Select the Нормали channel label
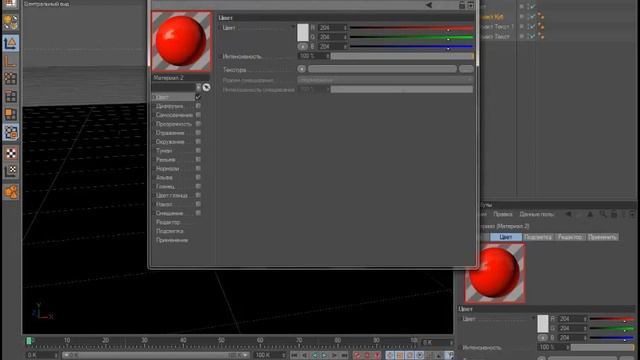The width and height of the screenshot is (640, 360). (x=167, y=169)
